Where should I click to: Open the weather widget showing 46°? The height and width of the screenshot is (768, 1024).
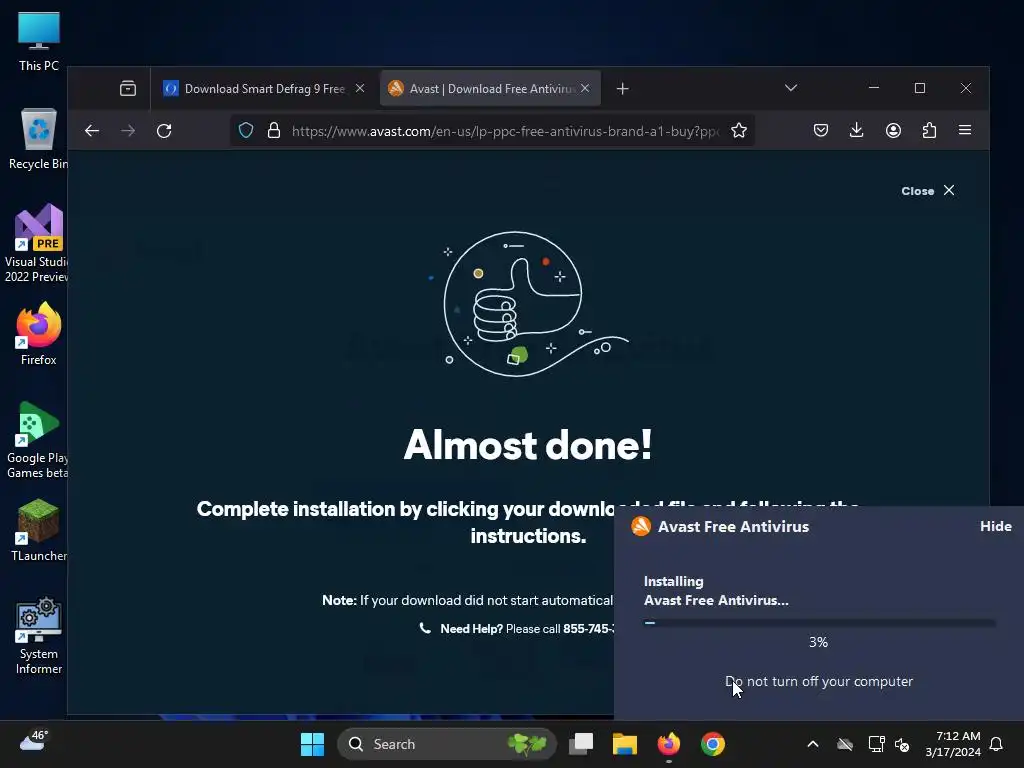34,741
